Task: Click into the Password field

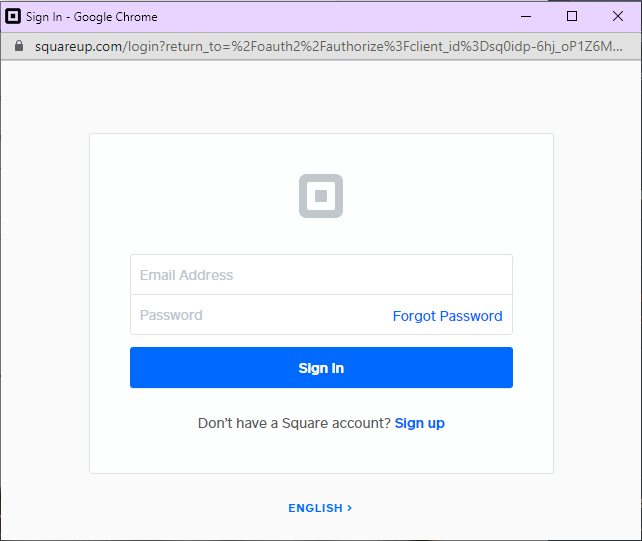Action: 255,315
